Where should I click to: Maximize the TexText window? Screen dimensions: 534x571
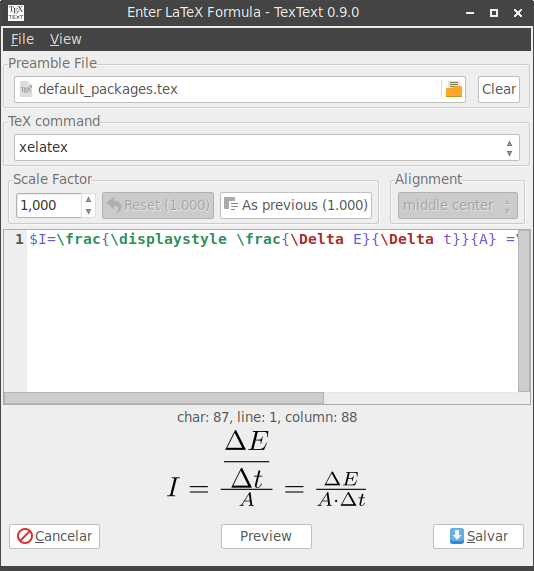pos(494,13)
